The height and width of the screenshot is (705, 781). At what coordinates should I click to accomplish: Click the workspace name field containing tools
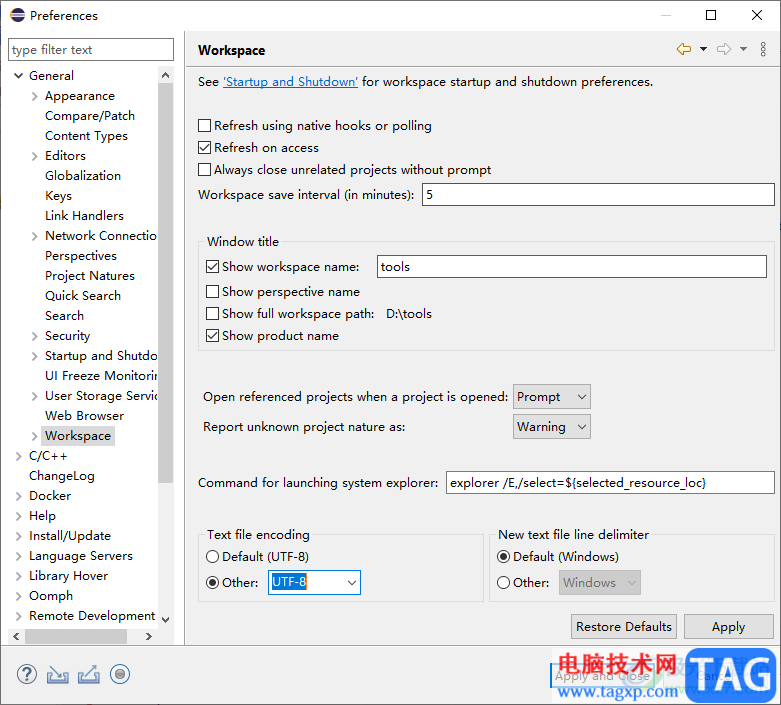571,267
